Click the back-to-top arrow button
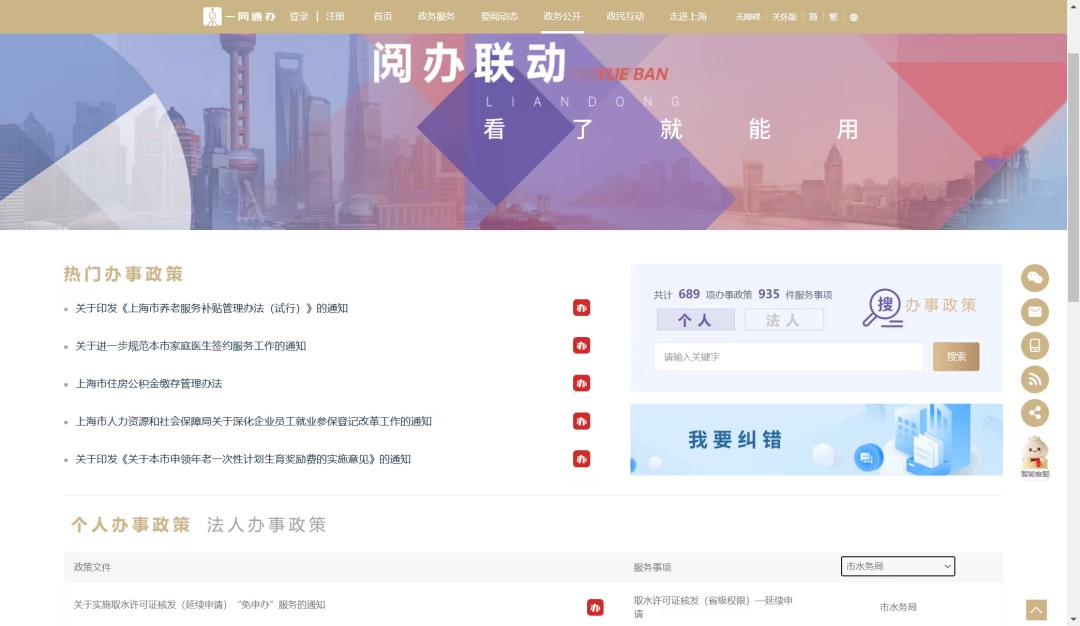Image resolution: width=1080 pixels, height=626 pixels. coord(1036,609)
